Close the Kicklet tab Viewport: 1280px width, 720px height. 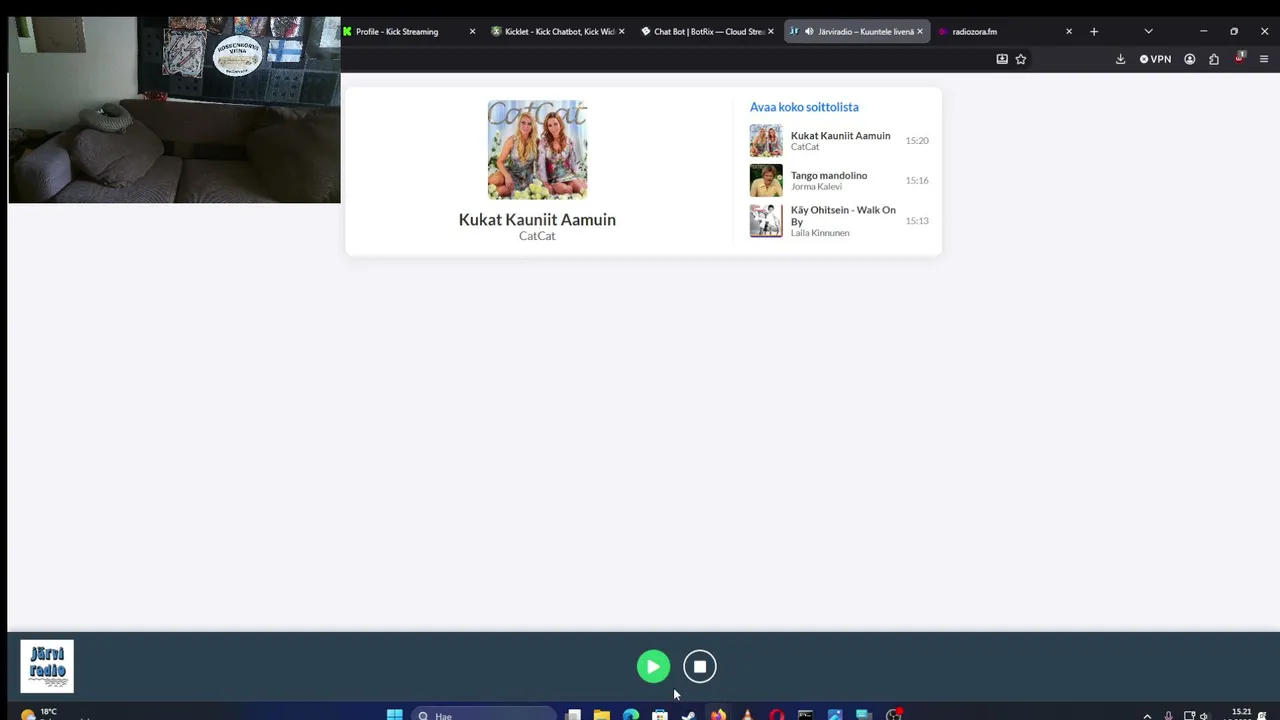point(621,32)
